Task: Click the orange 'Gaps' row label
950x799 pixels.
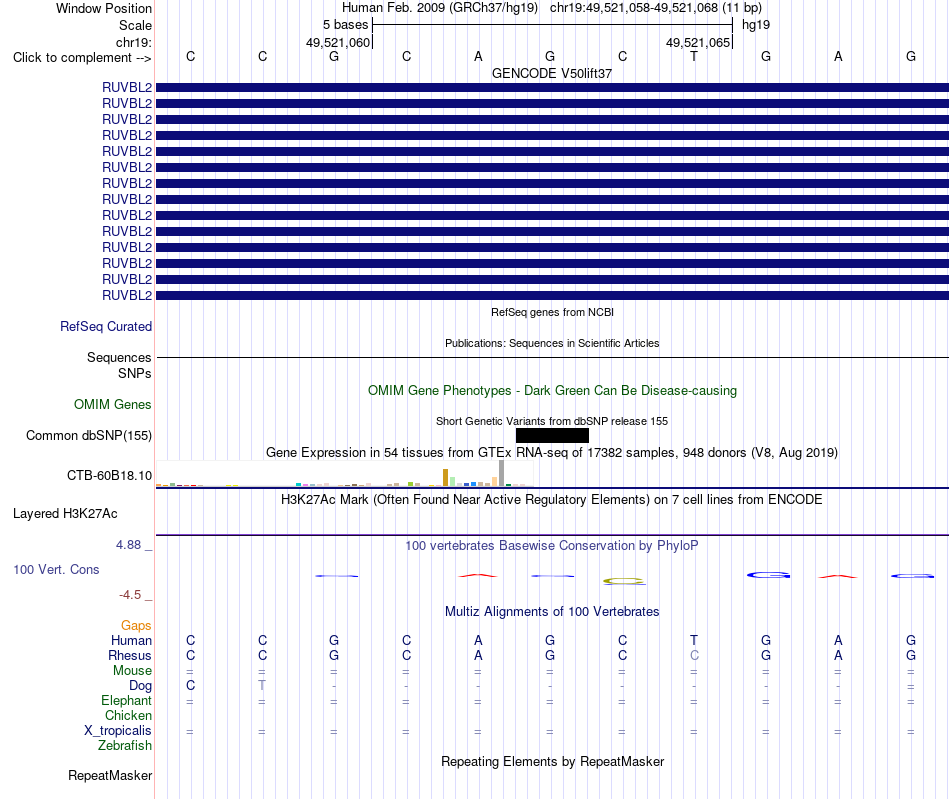Action: pos(136,626)
